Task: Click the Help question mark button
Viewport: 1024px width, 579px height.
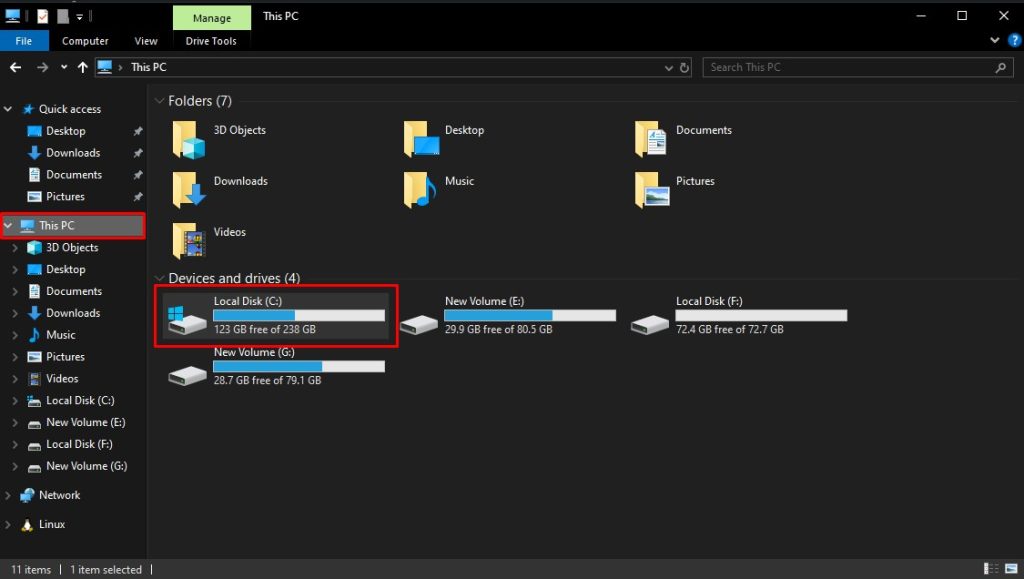Action: (1015, 40)
